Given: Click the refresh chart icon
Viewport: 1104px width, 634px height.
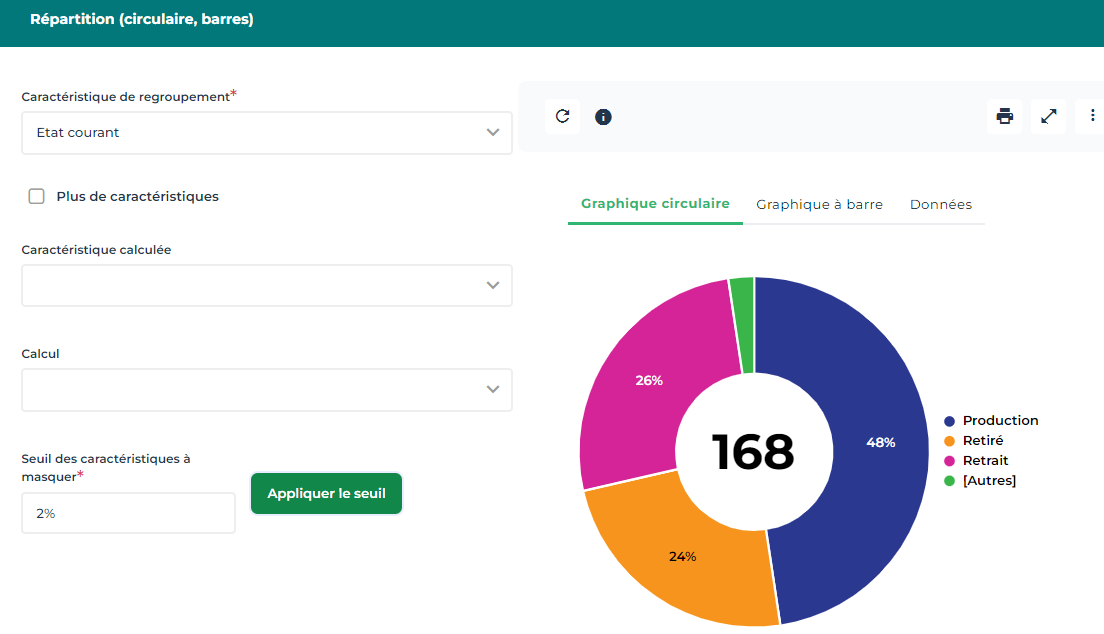Looking at the screenshot, I should [562, 117].
